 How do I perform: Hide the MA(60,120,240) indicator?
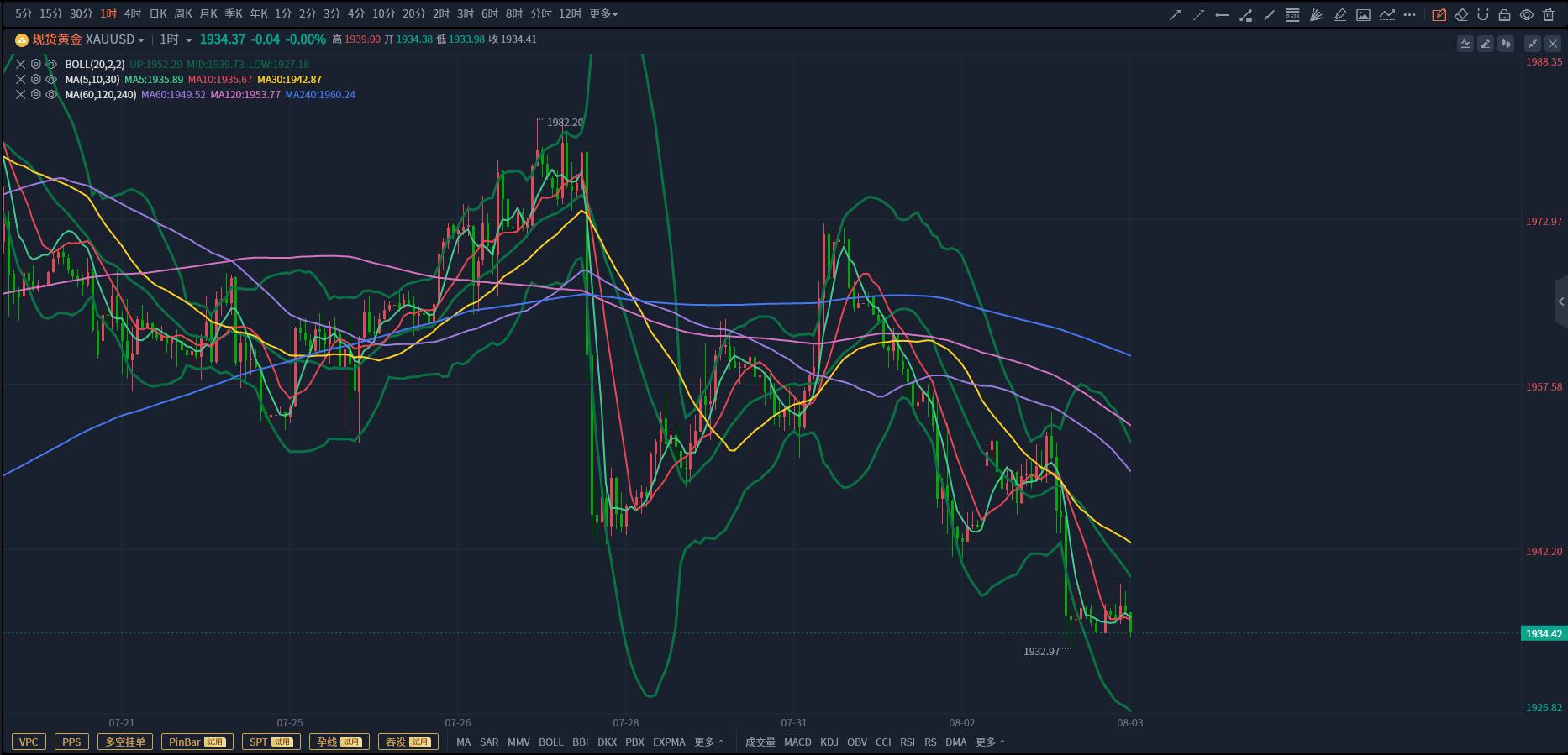pyautogui.click(x=51, y=94)
